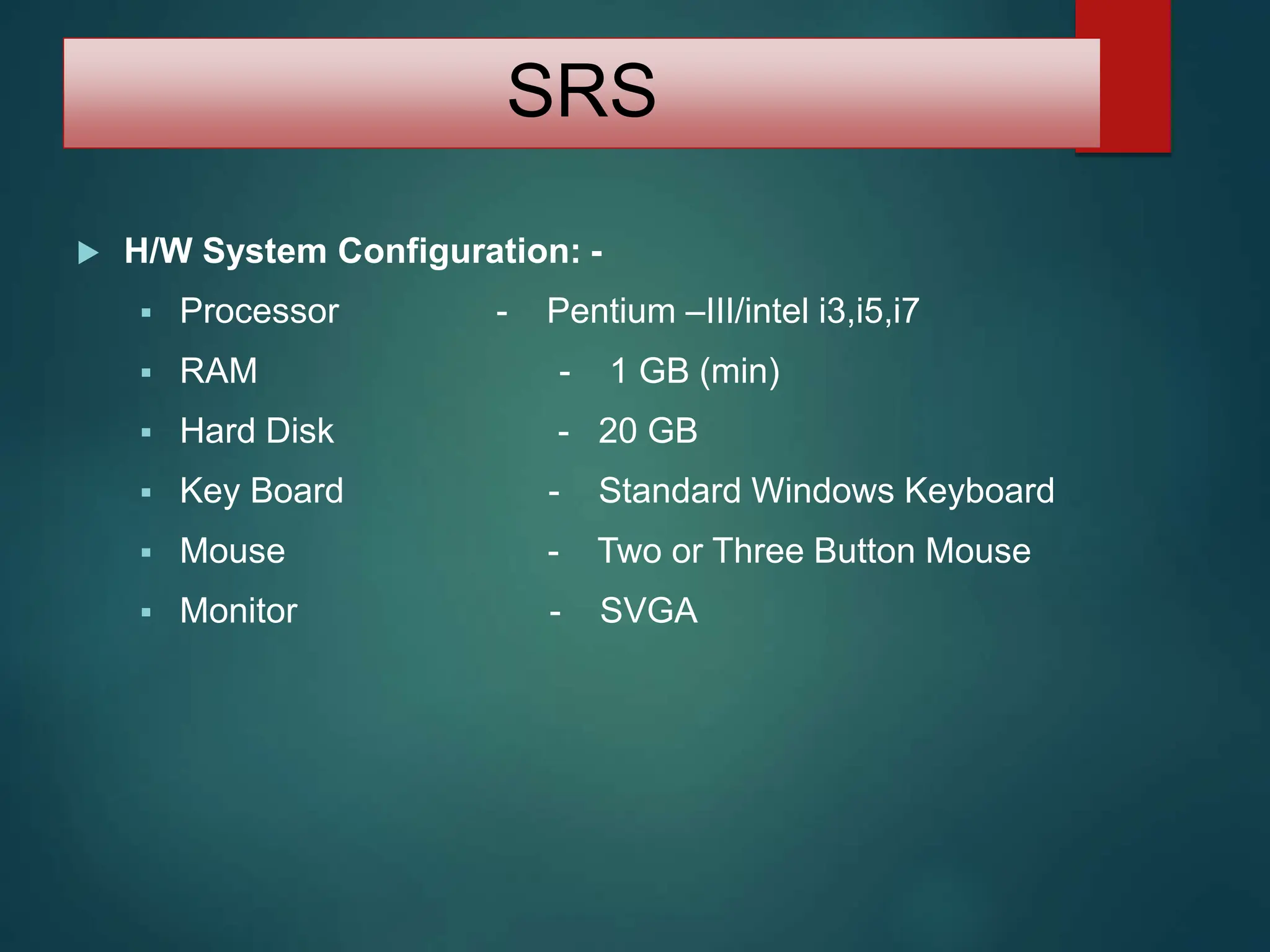Click the square bullet beside Processor
Viewport: 1270px width, 952px height.
coord(146,313)
